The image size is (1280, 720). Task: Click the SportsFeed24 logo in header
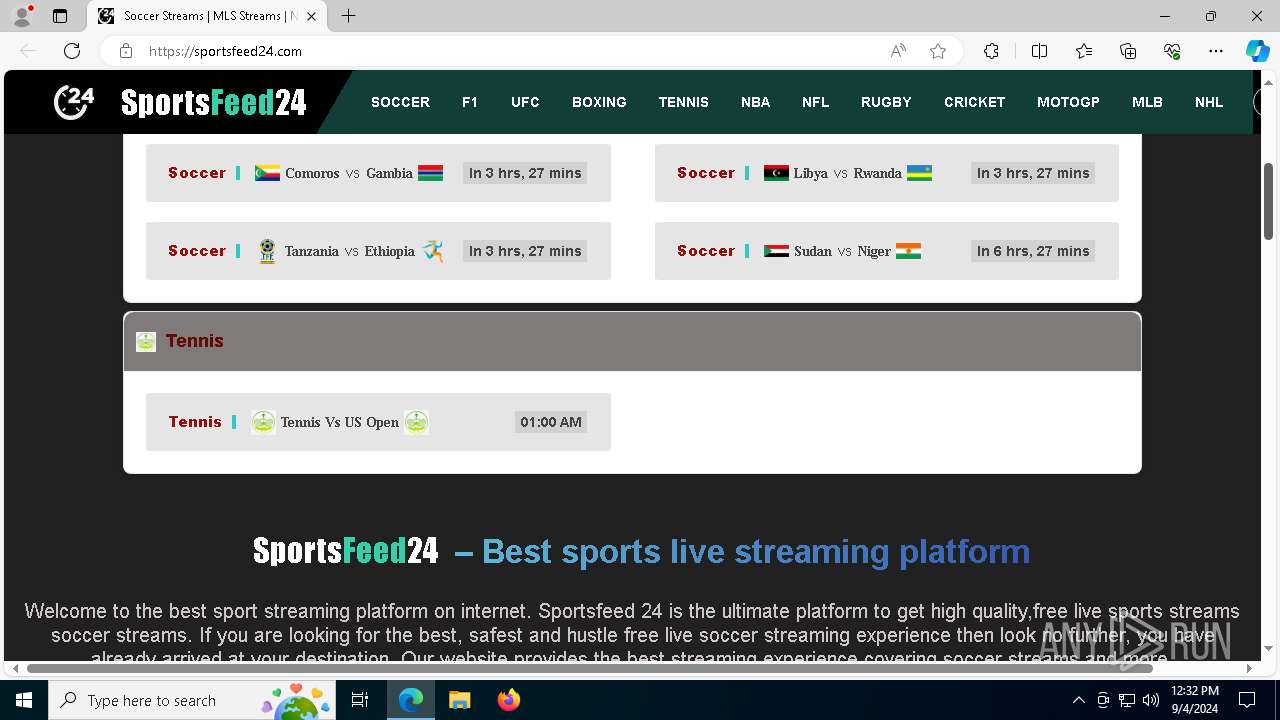pos(180,102)
